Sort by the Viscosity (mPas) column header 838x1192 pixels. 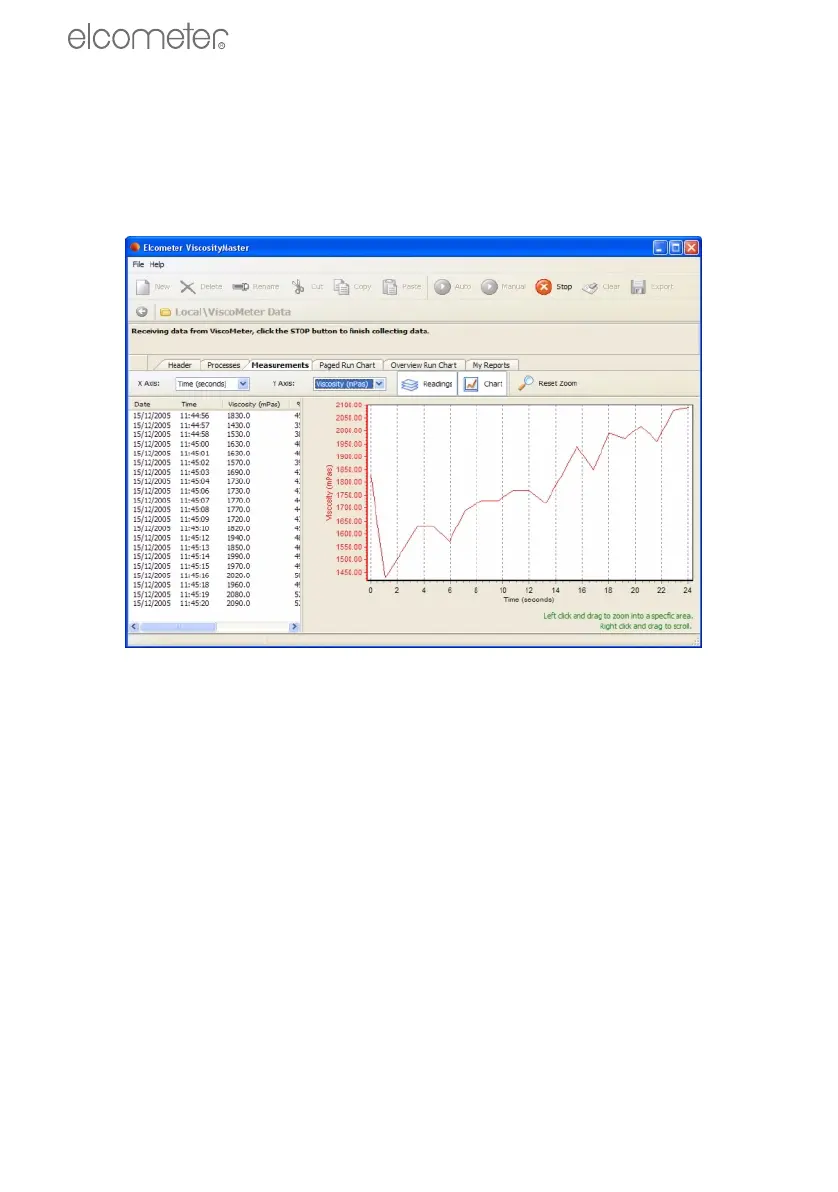(x=257, y=404)
